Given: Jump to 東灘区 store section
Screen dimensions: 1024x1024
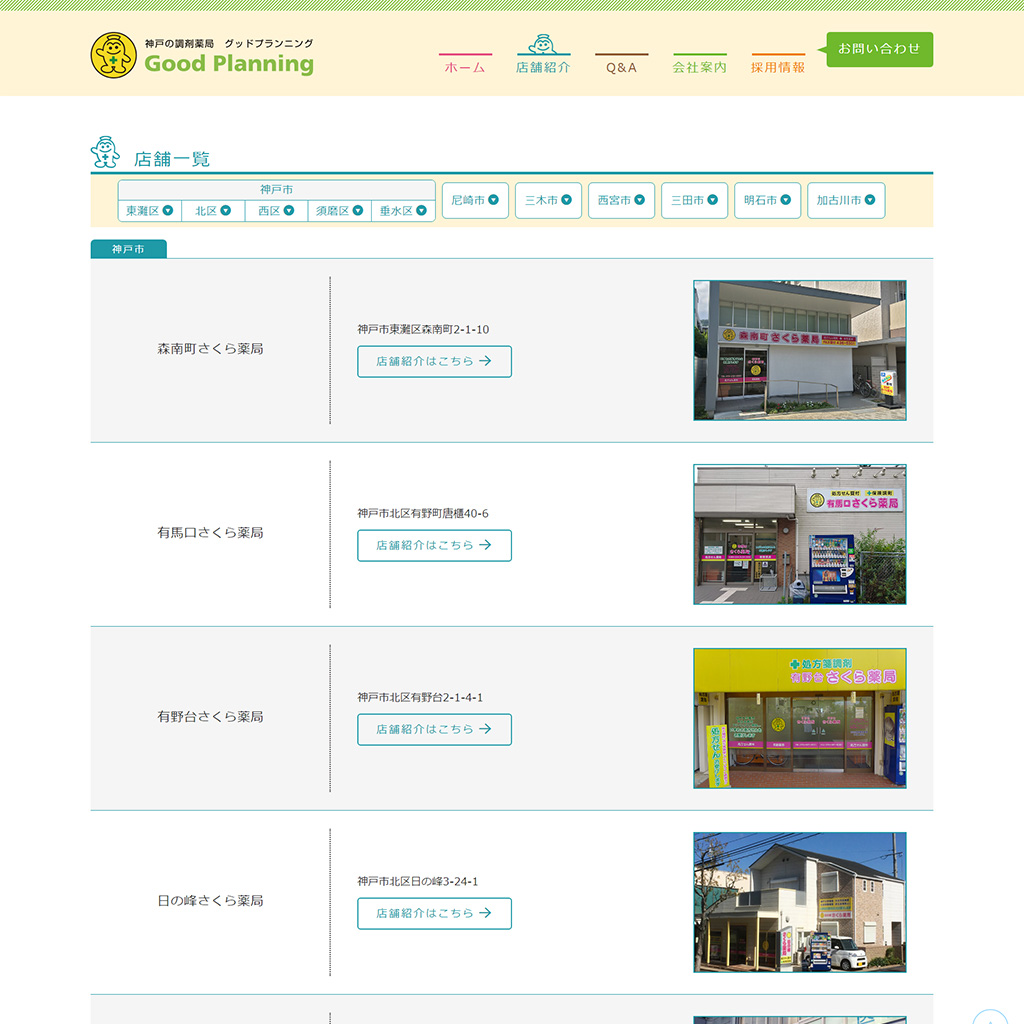Looking at the screenshot, I should point(150,210).
